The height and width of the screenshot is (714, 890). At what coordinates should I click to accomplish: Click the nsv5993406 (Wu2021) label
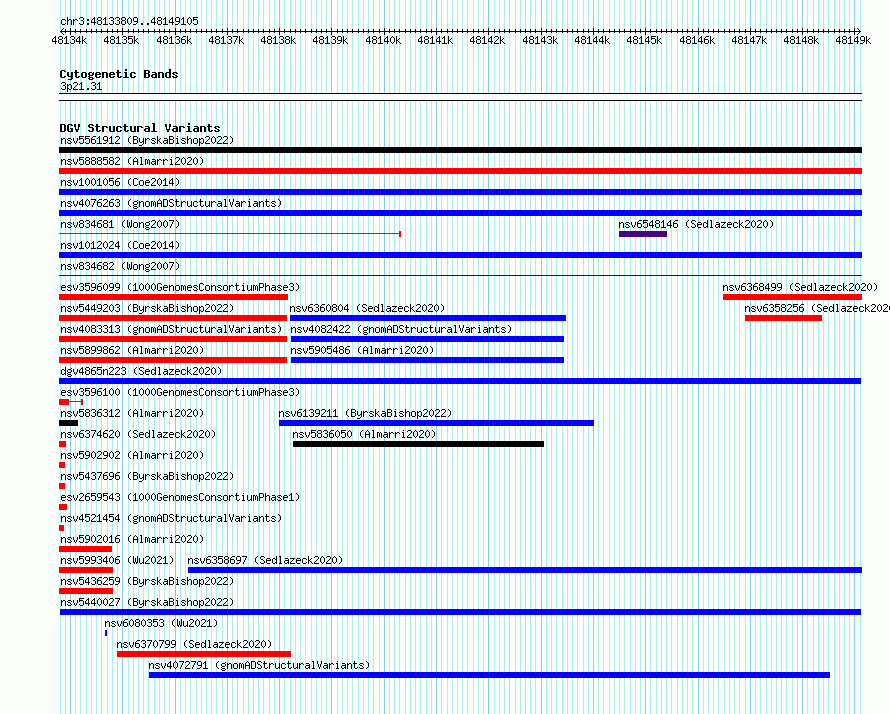[117, 560]
